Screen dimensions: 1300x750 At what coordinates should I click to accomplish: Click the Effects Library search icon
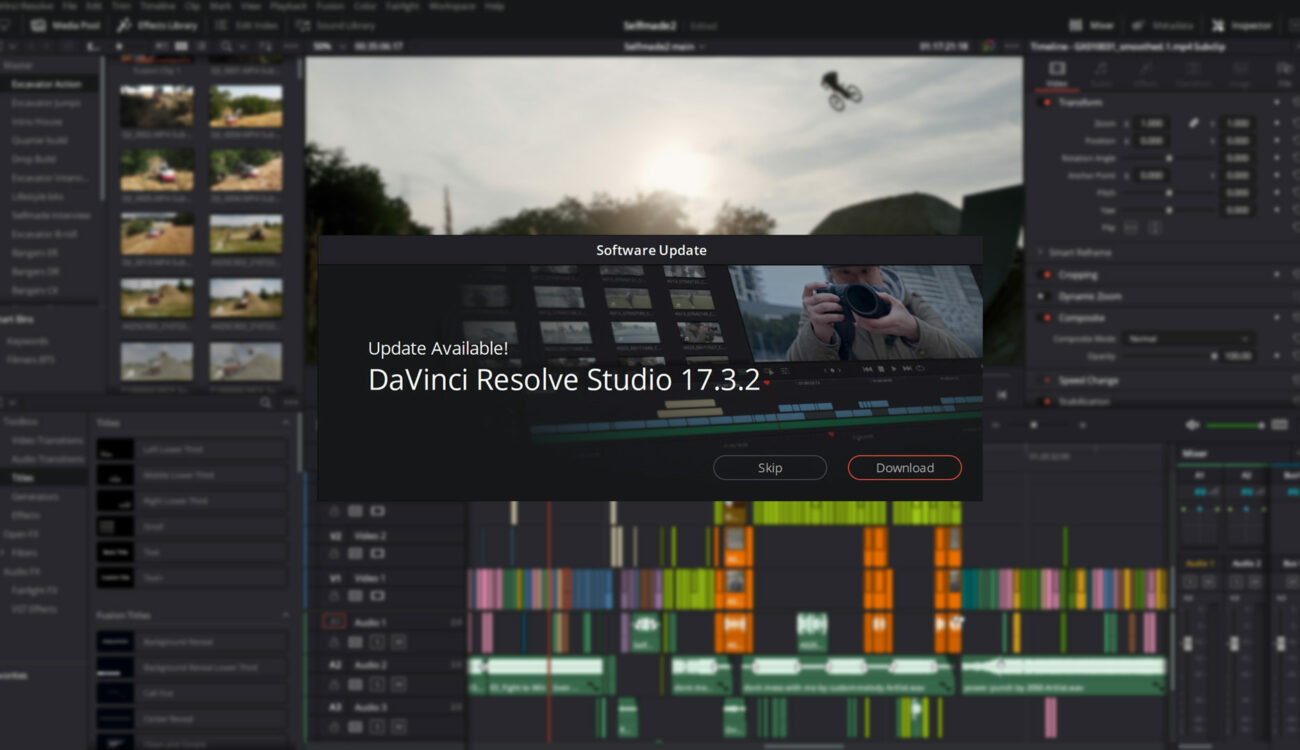pyautogui.click(x=265, y=402)
